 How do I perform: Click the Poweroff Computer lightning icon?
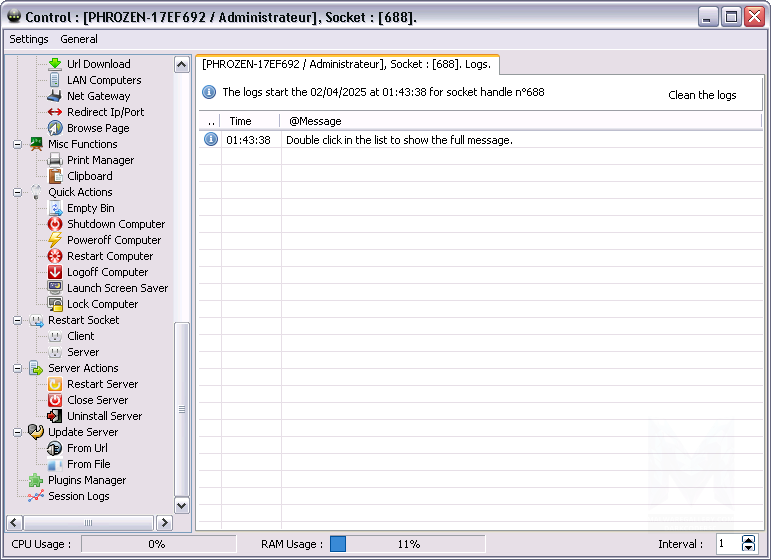55,240
